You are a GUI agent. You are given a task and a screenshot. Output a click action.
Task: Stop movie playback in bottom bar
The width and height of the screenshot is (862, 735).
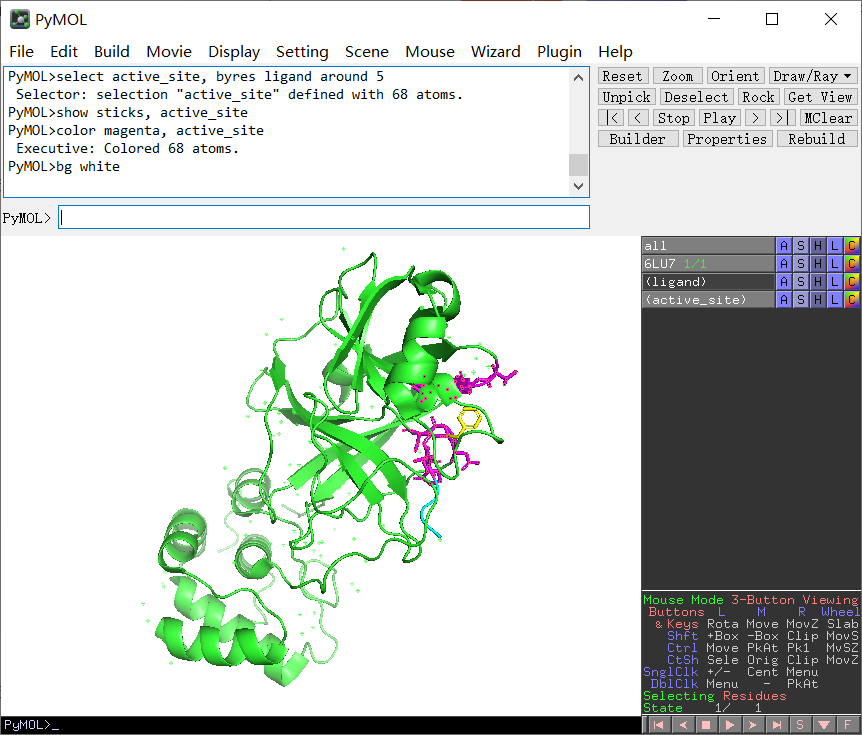tap(706, 725)
